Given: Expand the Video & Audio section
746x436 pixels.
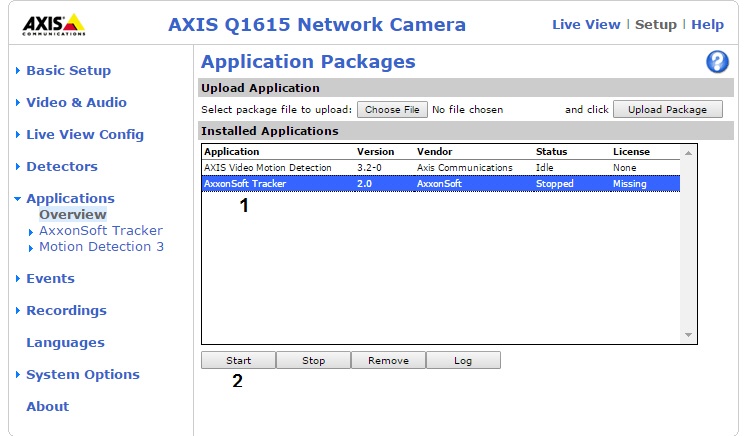Looking at the screenshot, I should [76, 103].
